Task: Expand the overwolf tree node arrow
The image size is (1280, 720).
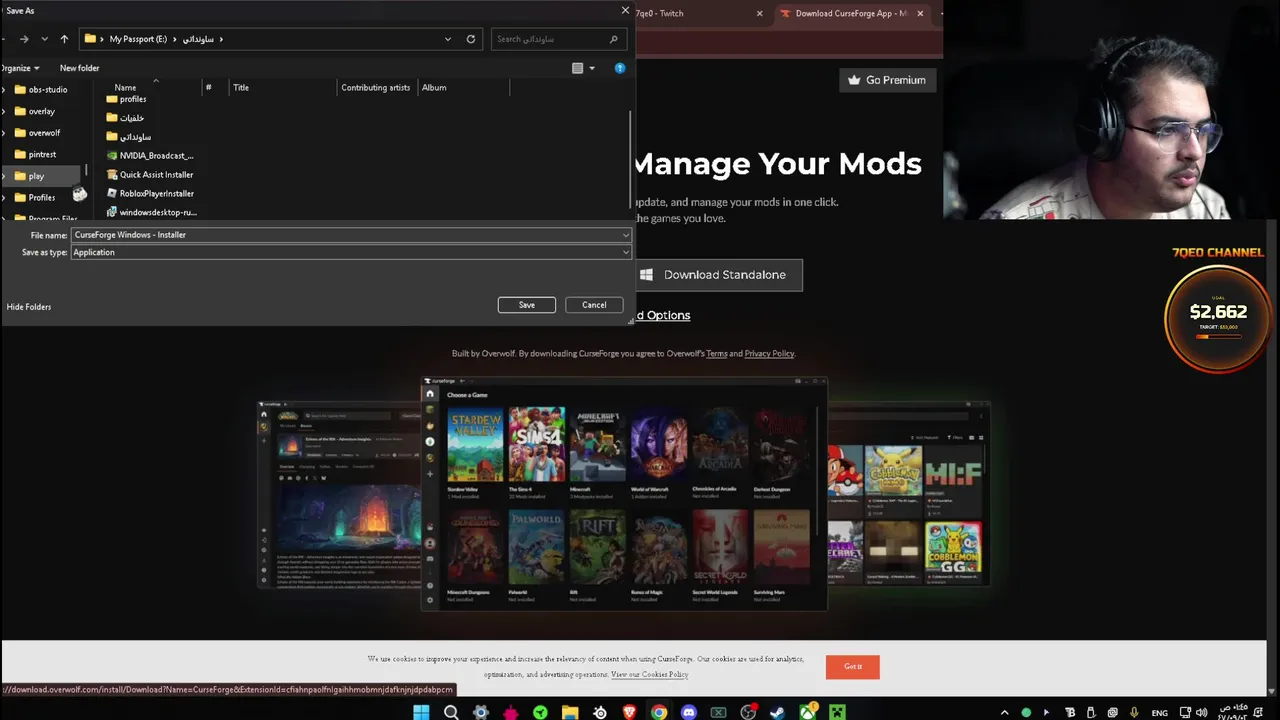Action: click(5, 132)
